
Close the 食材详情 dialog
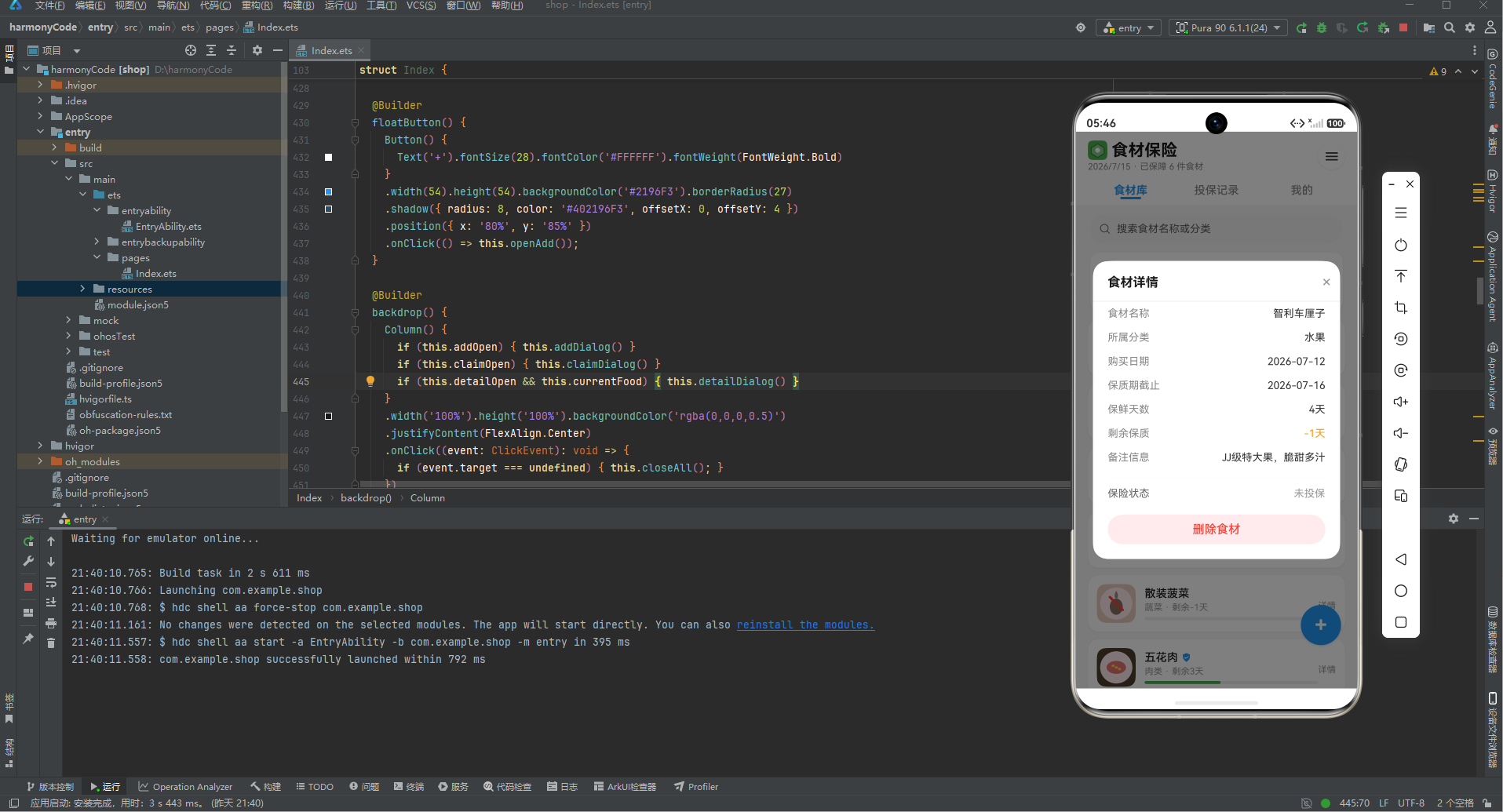[1326, 282]
